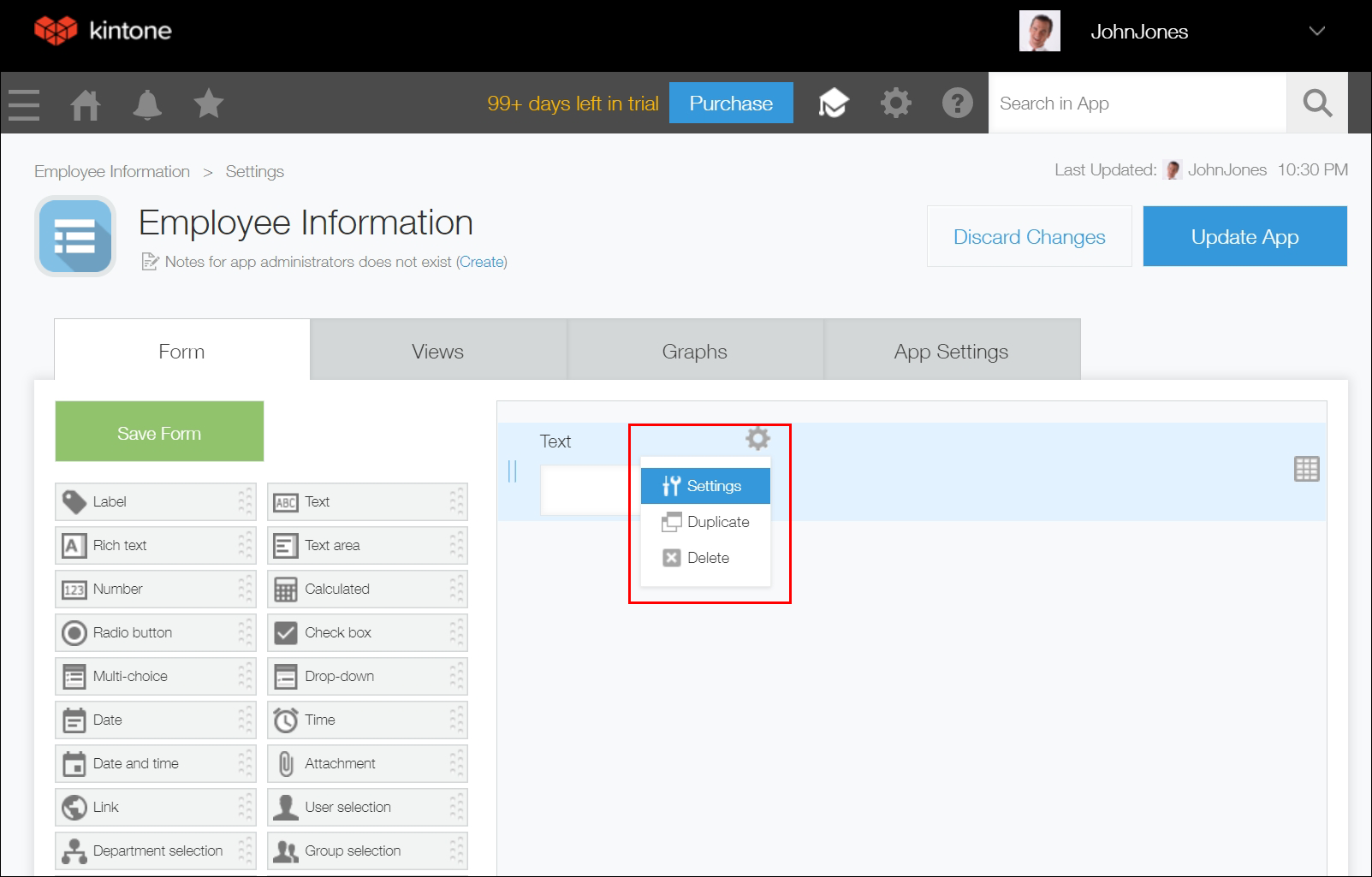Screen dimensions: 1372x877
Task: Click the search magnifier icon
Action: pos(1317,103)
